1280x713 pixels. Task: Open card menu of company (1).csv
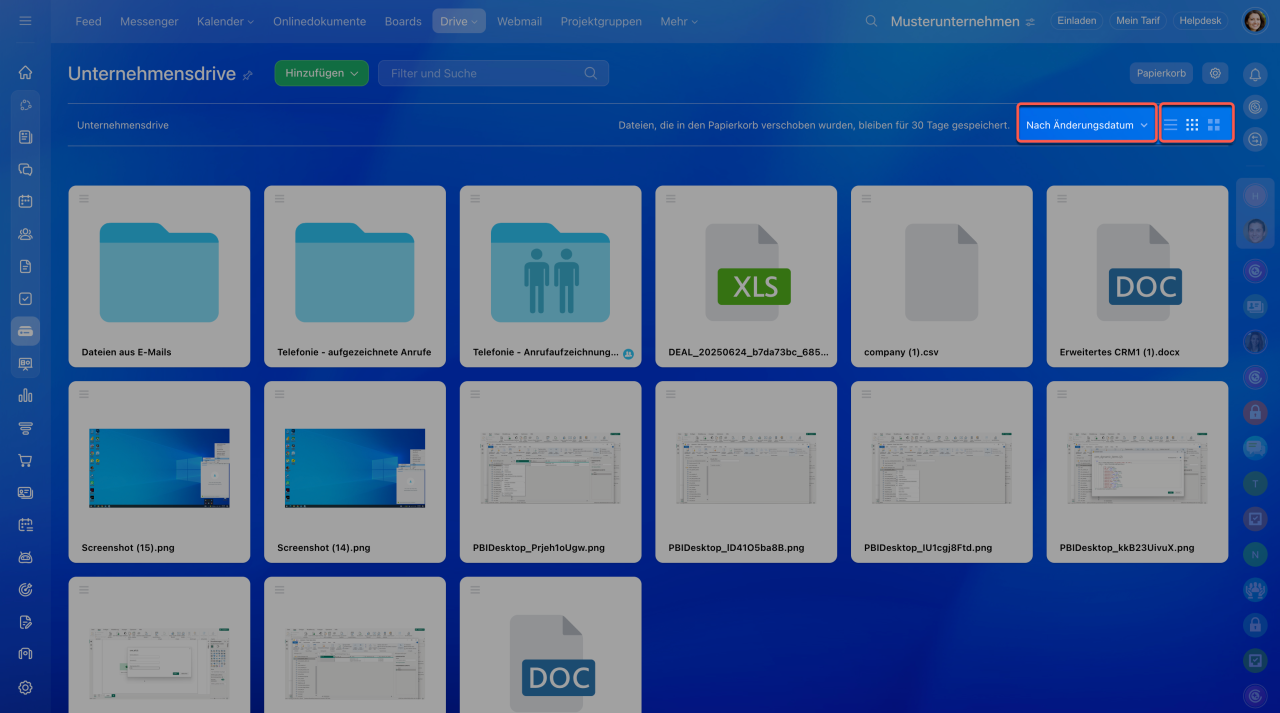click(x=867, y=198)
